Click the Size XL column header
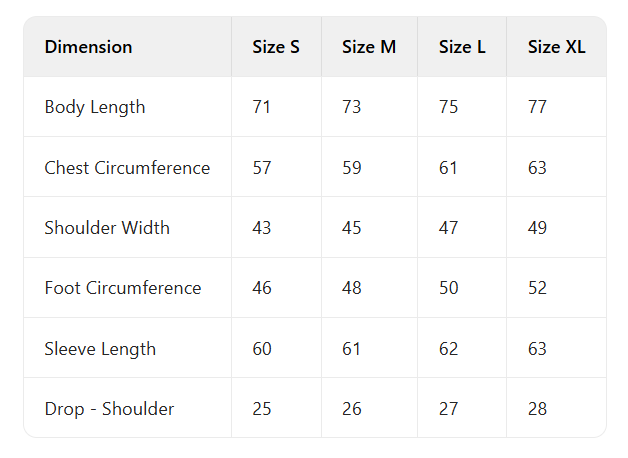 tap(557, 47)
